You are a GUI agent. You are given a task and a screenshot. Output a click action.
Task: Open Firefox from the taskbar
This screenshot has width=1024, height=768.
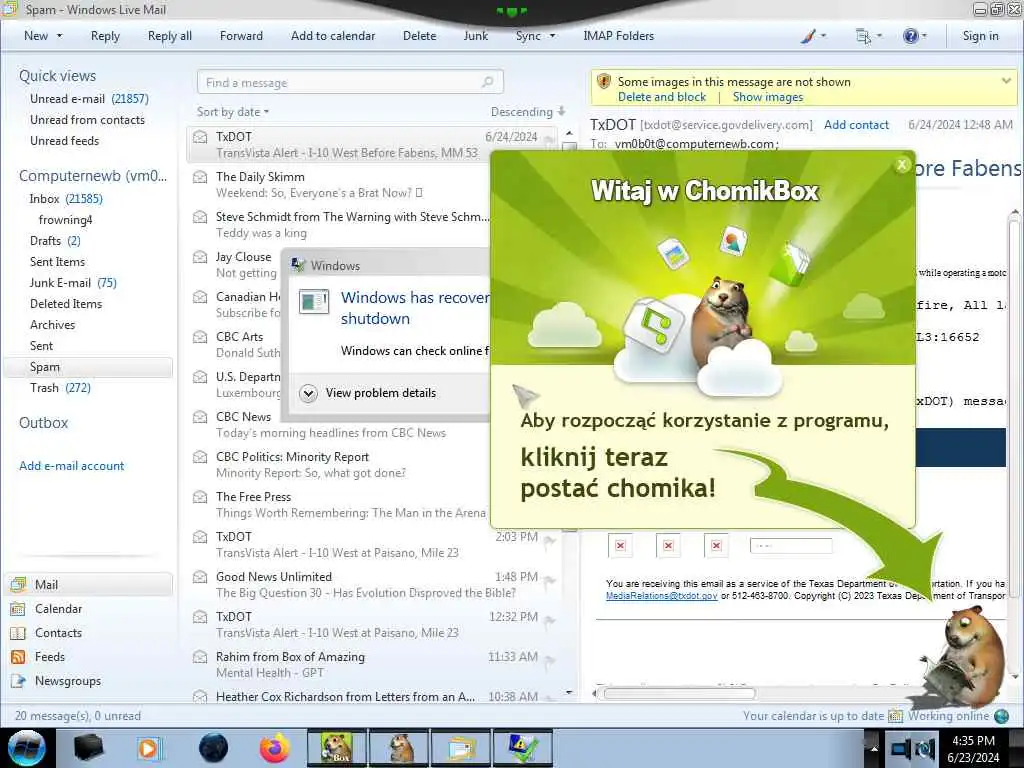[x=274, y=748]
